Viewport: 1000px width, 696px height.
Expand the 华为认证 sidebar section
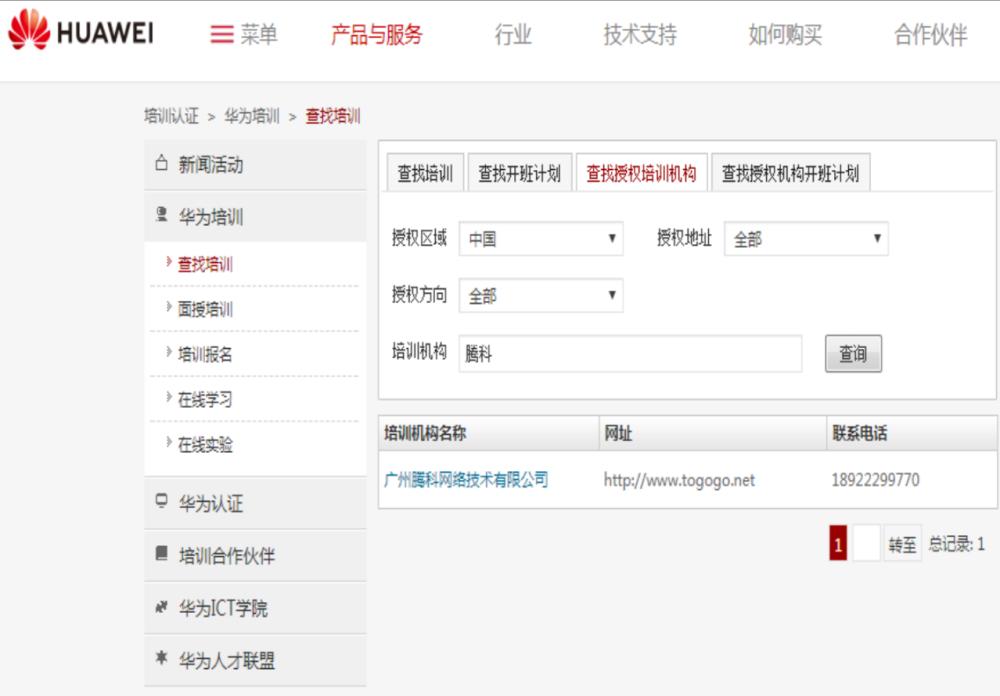[255, 503]
